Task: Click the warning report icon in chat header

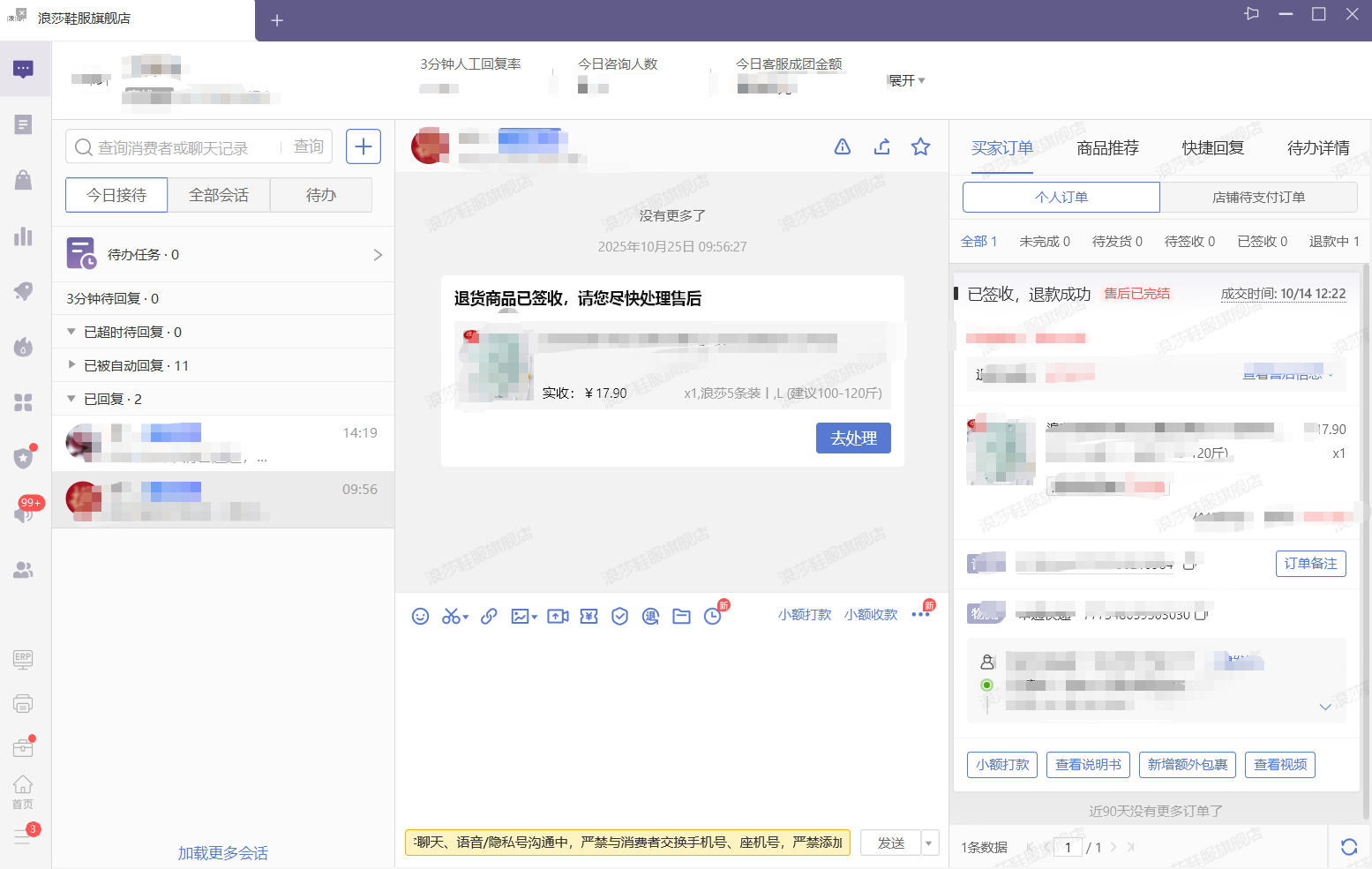Action: [843, 146]
